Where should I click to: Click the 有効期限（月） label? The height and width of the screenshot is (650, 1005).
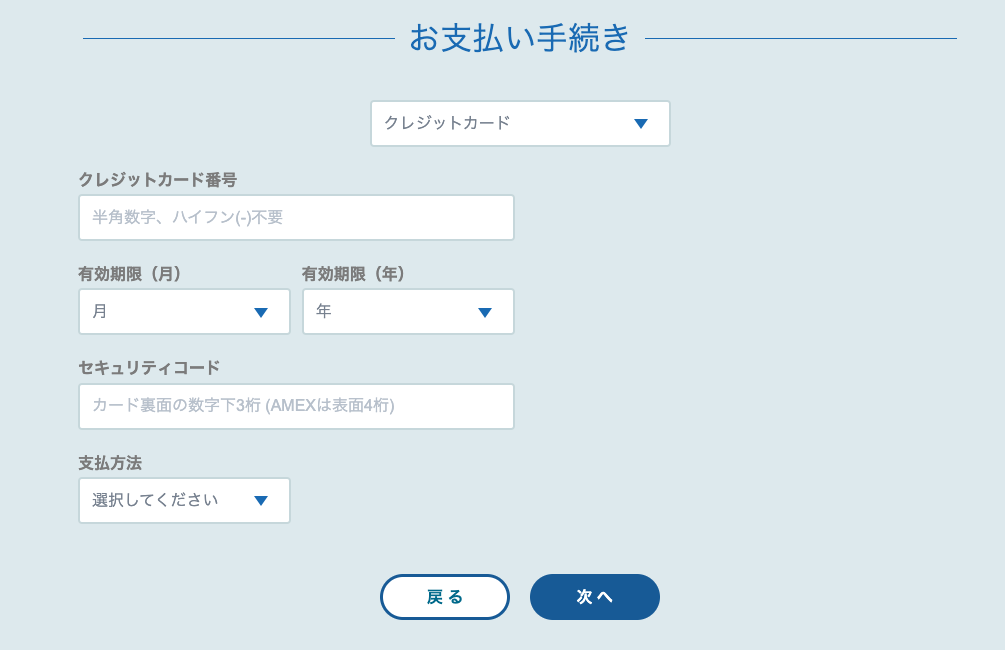click(x=130, y=274)
